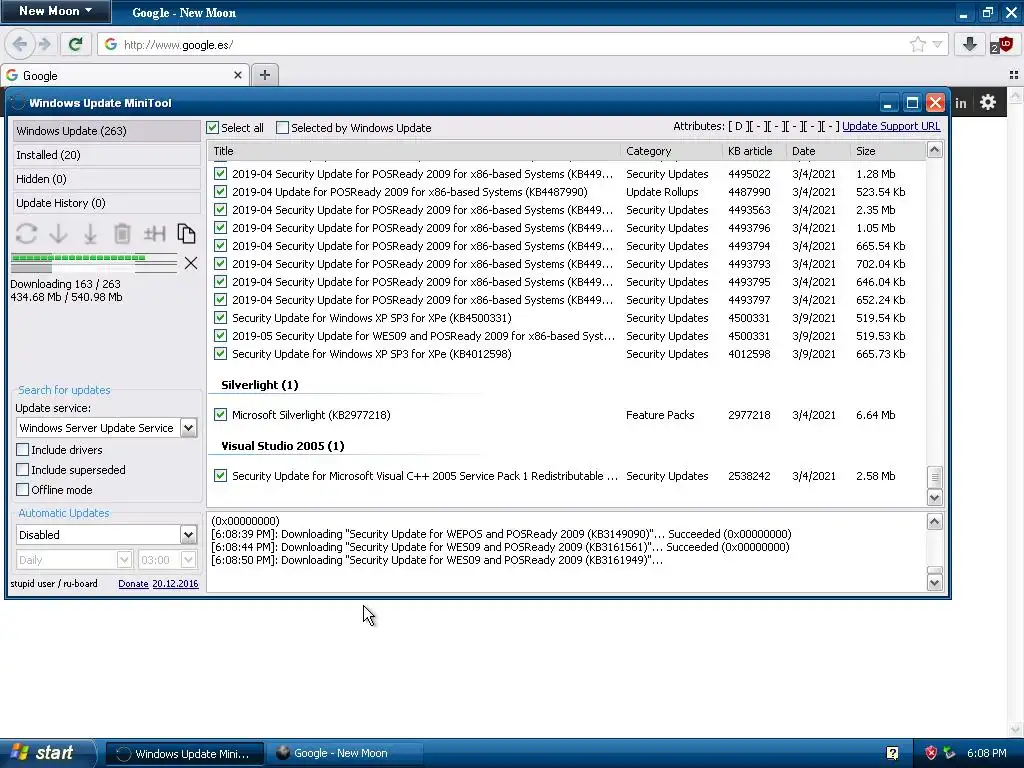
Task: Select the Update History (0) tab
Action: point(106,203)
